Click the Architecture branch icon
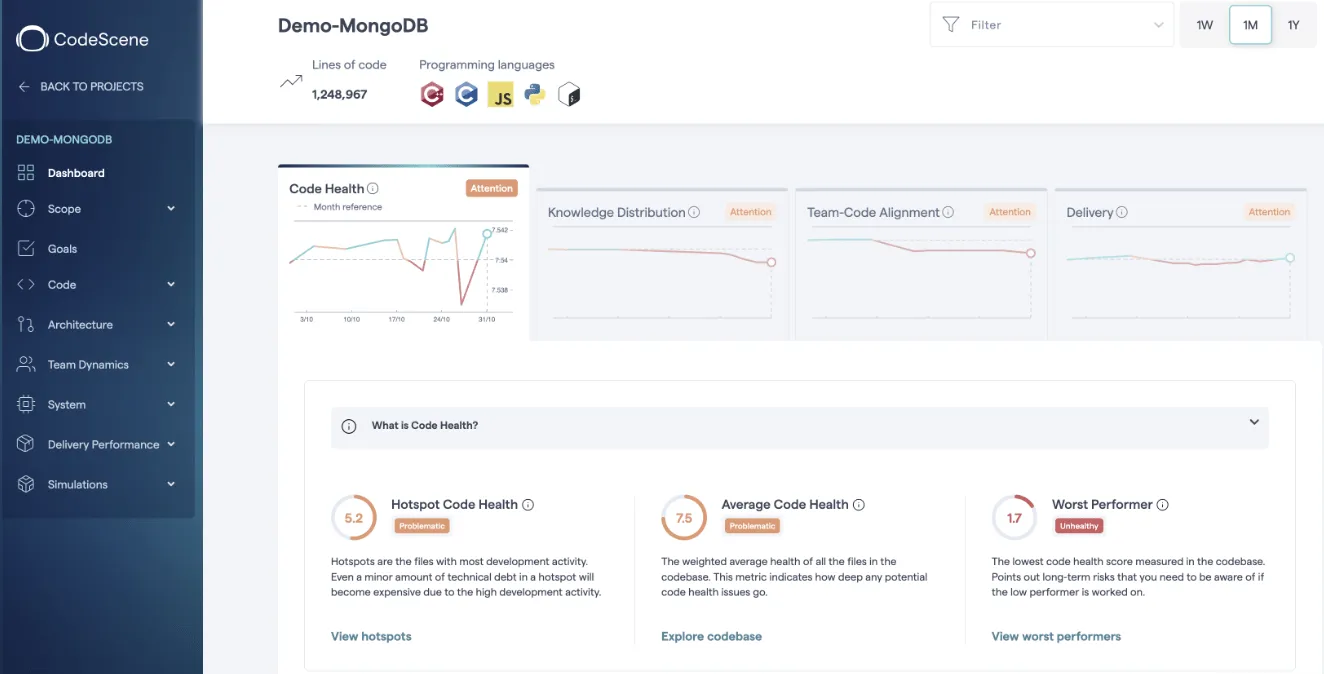 26,325
